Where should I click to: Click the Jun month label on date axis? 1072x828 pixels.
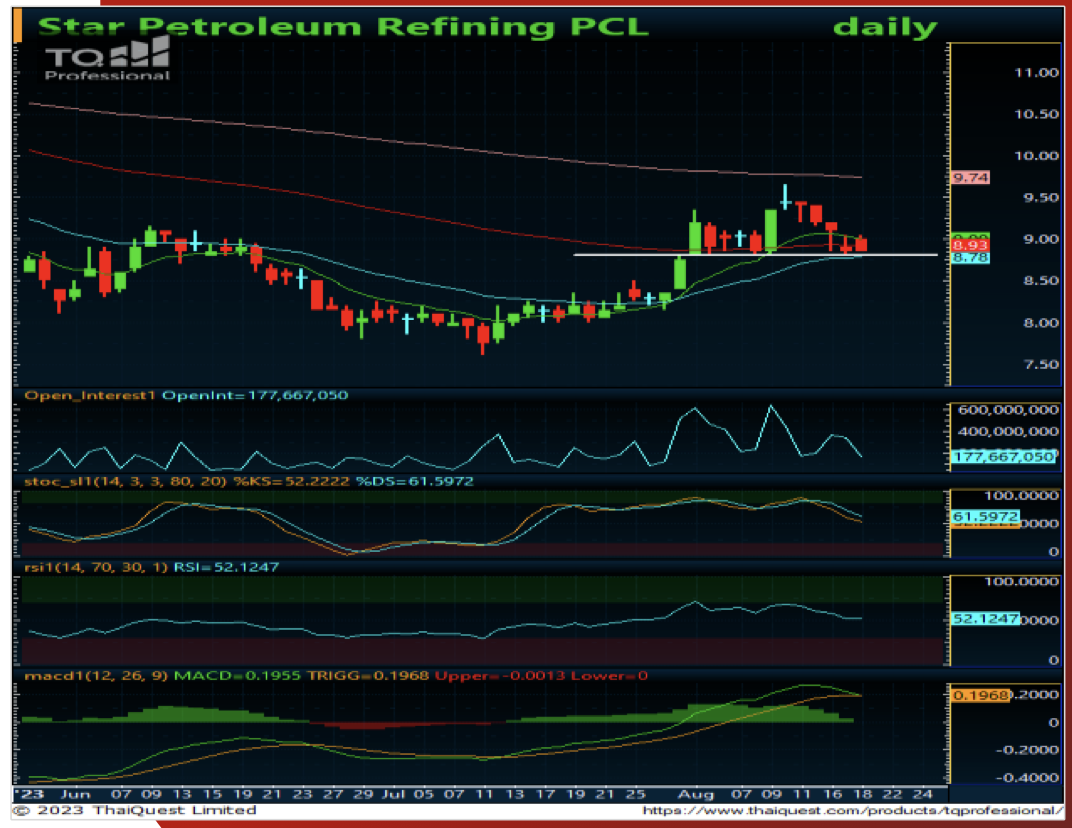(x=75, y=794)
